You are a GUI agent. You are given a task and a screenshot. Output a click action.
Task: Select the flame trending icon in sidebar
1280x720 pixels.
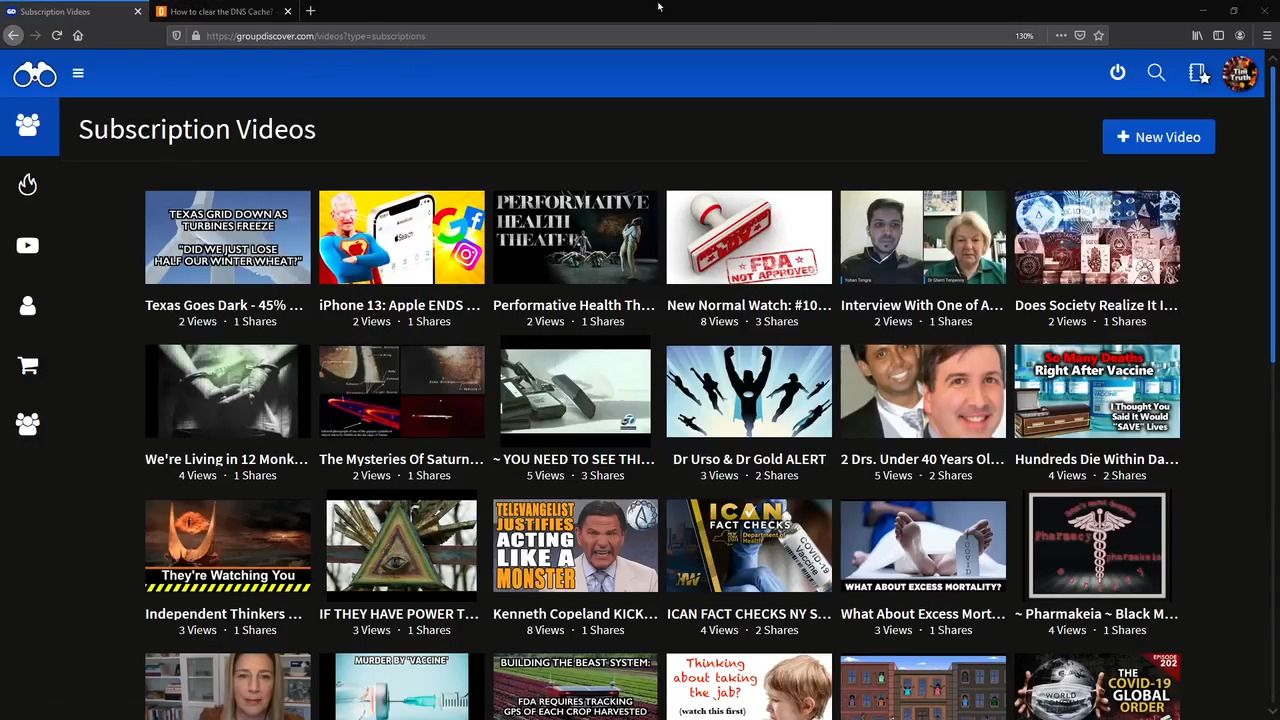coord(28,185)
